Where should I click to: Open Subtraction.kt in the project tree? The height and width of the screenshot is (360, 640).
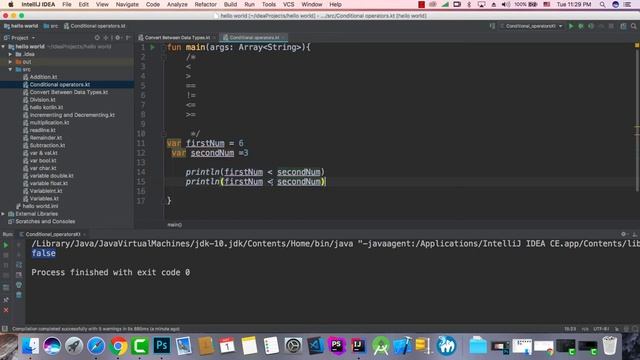click(47, 146)
